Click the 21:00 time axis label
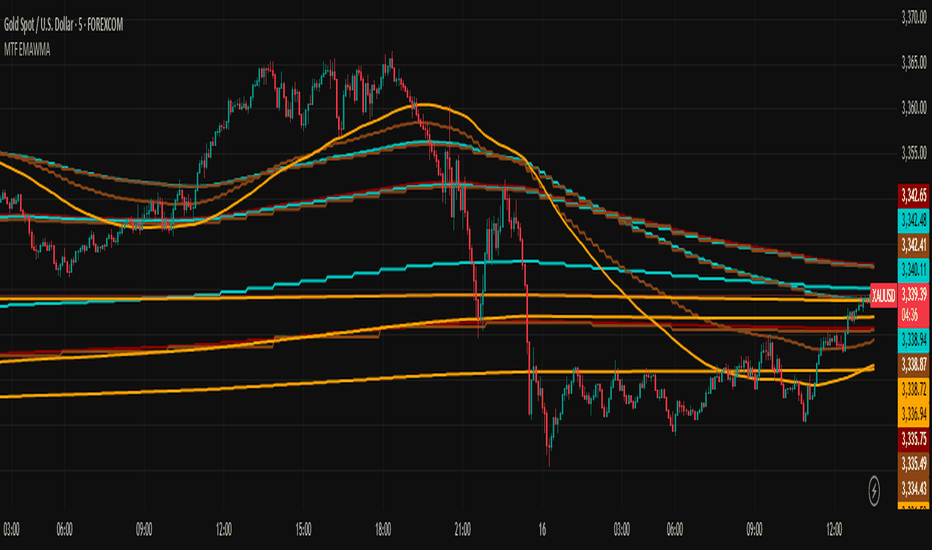Viewport: 932px width, 550px height. pos(462,529)
